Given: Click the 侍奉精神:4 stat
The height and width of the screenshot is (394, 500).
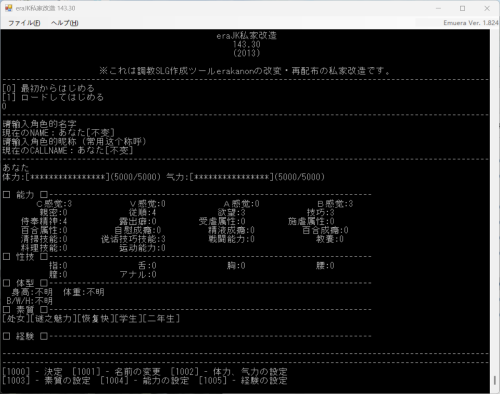Looking at the screenshot, I should click(x=44, y=221).
